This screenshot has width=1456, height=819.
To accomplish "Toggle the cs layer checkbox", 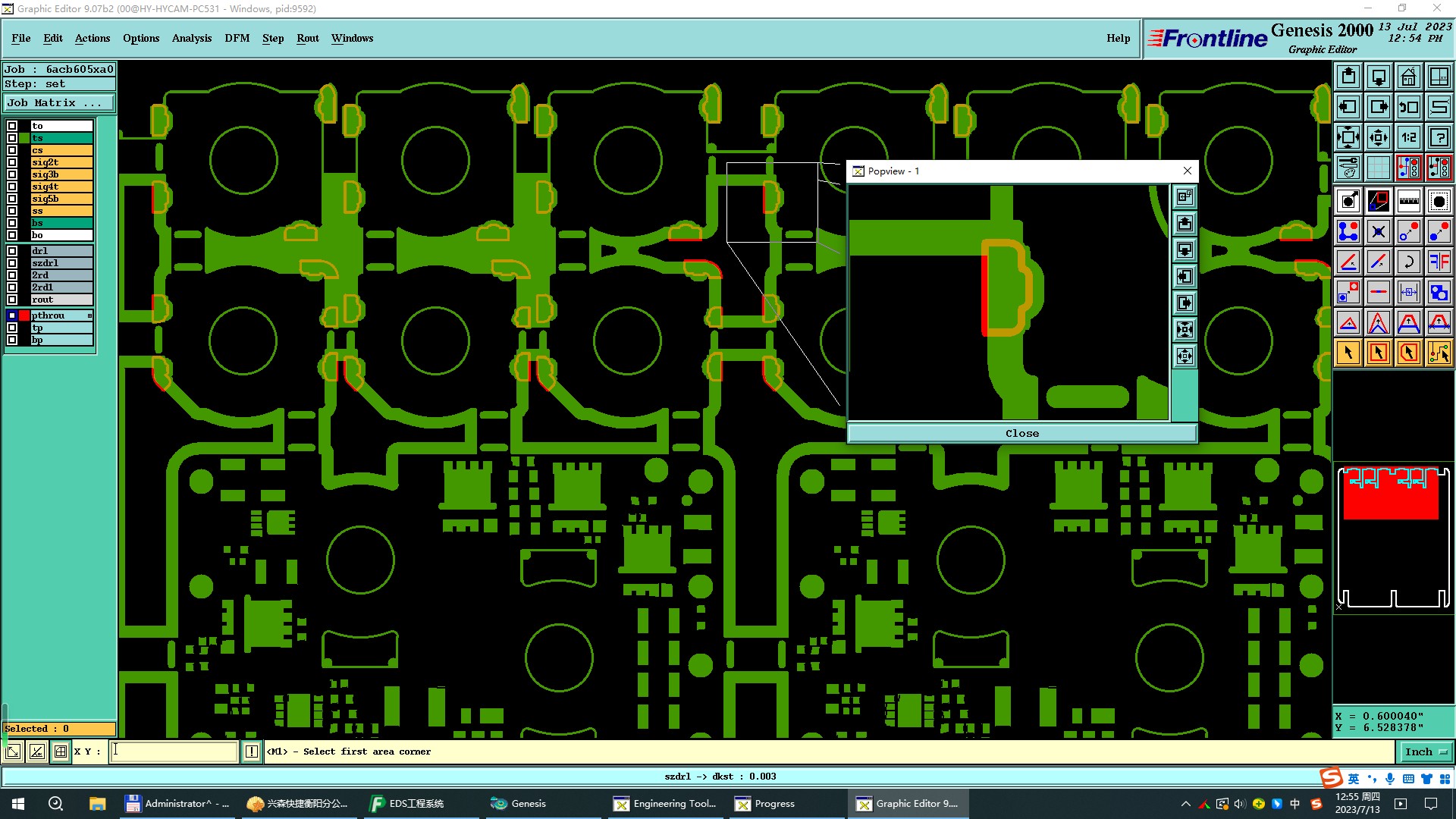I will tap(12, 150).
